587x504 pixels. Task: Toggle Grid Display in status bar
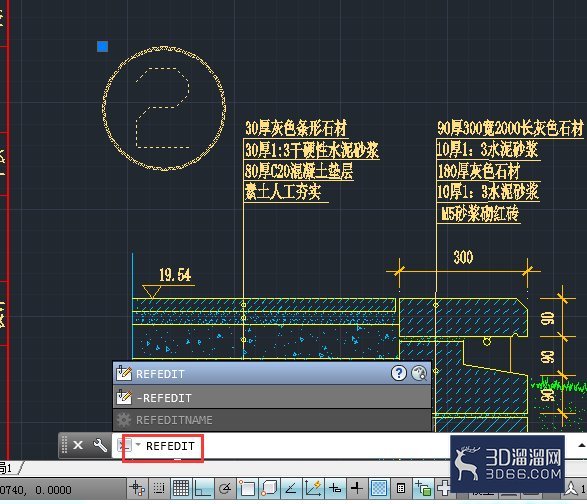[x=181, y=488]
